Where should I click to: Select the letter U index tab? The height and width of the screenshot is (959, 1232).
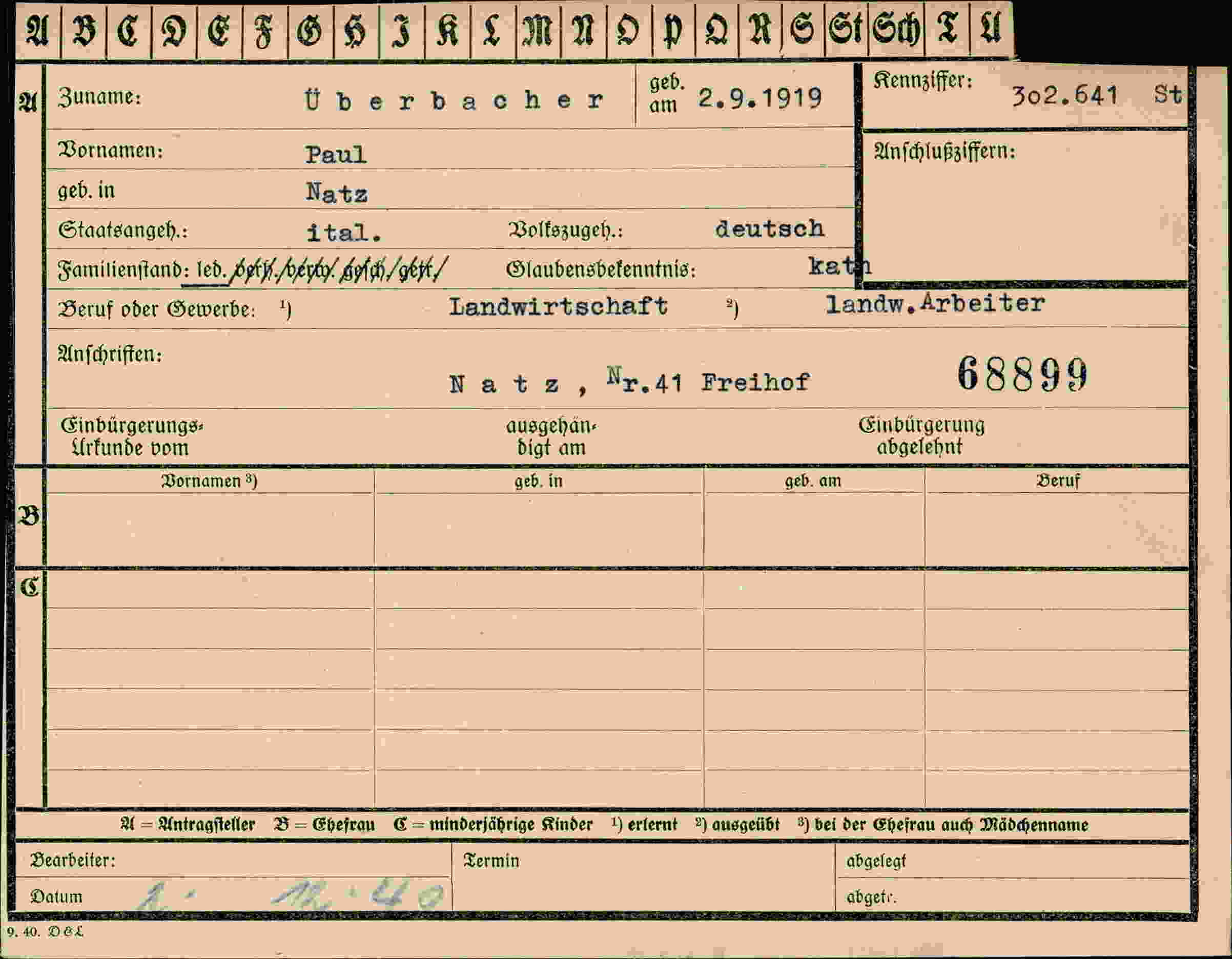991,31
